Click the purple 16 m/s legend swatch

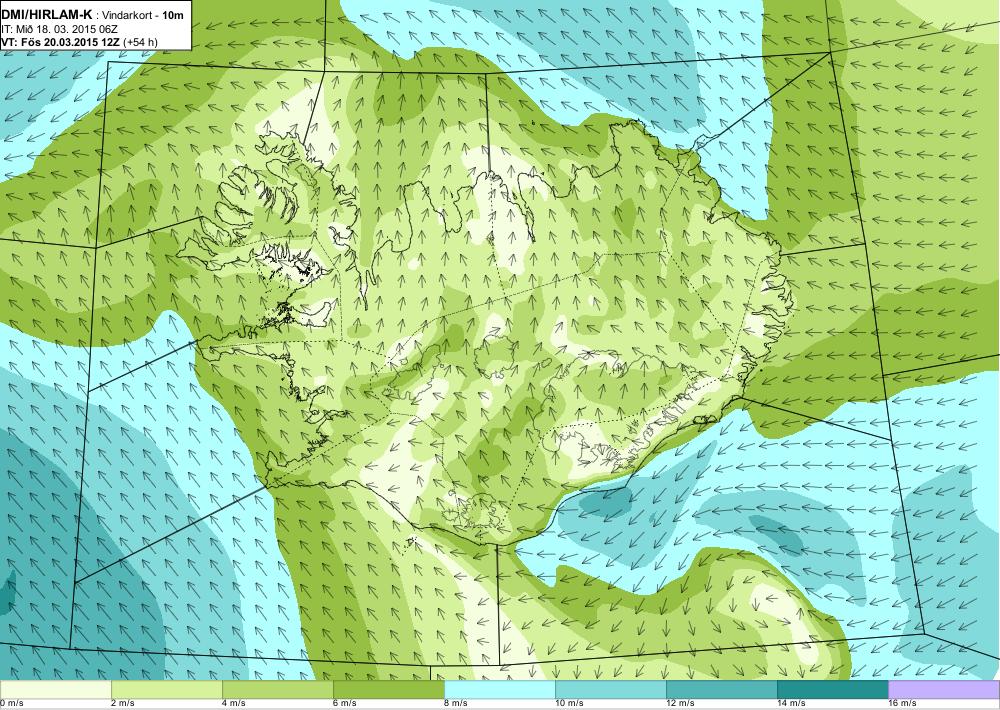[x=944, y=690]
